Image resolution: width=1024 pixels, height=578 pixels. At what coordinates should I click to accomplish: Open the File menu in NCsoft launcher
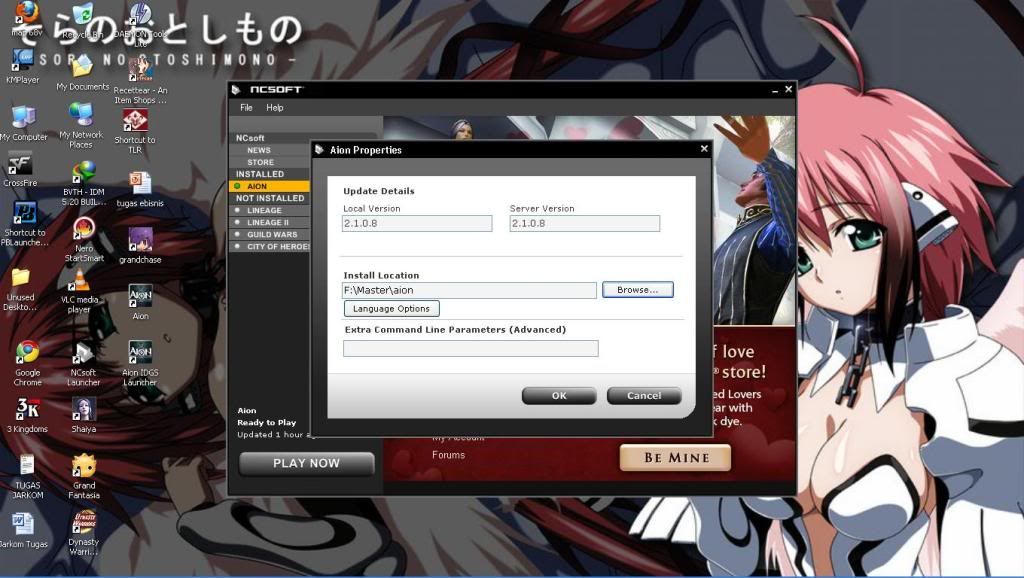246,108
